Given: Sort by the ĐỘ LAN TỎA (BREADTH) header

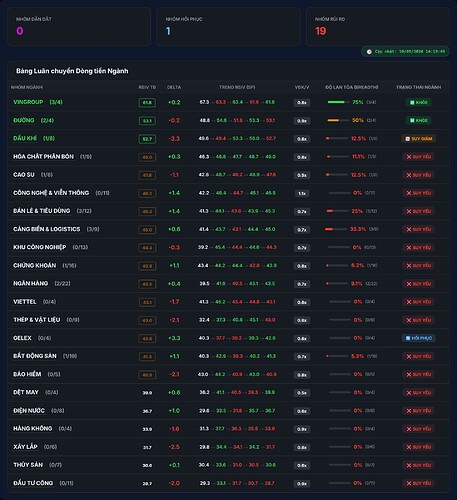Looking at the screenshot, I should (352, 87).
